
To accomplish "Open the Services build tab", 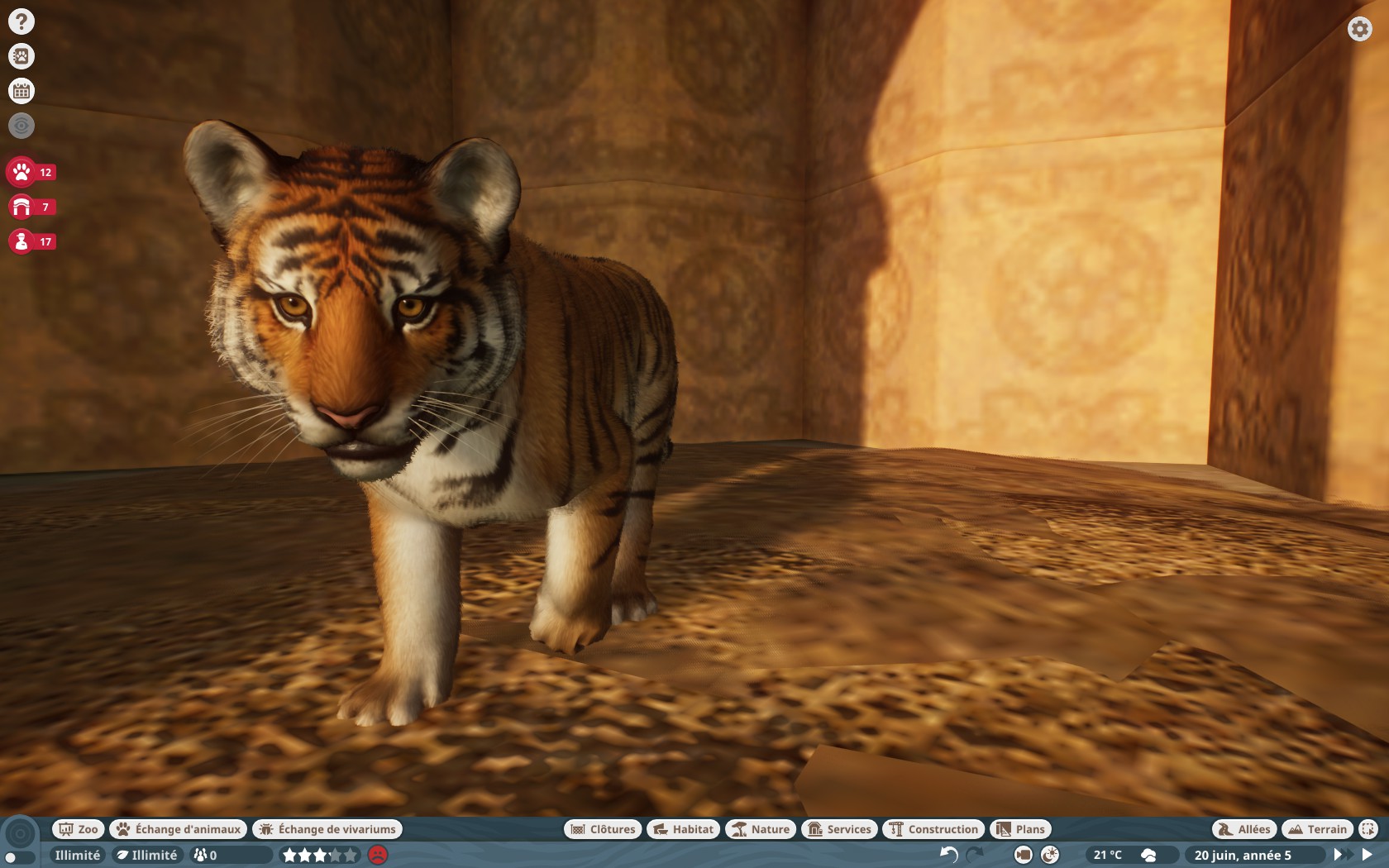I will click(x=839, y=829).
